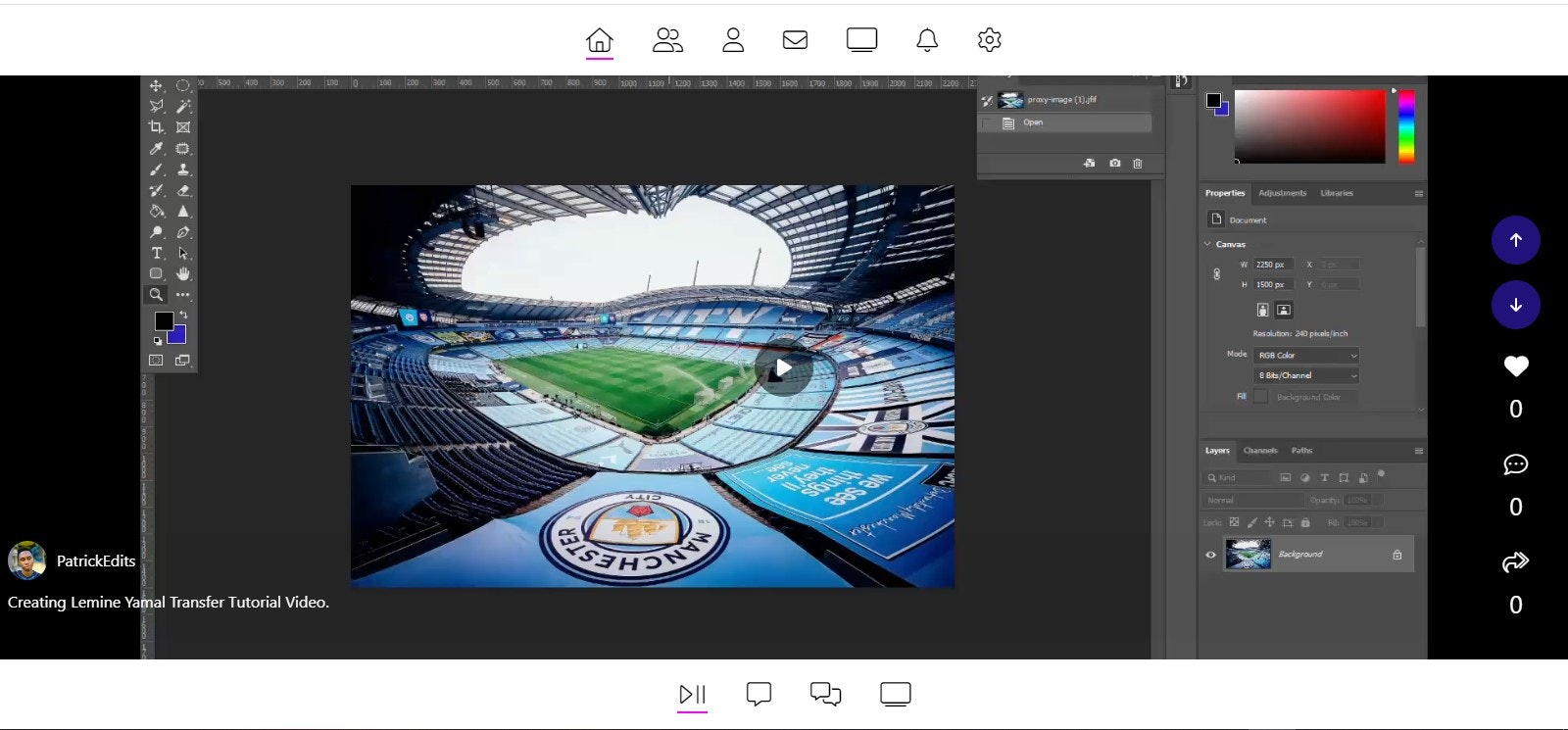Select the Brush tool
Viewport: 1568px width, 730px height.
156,170
